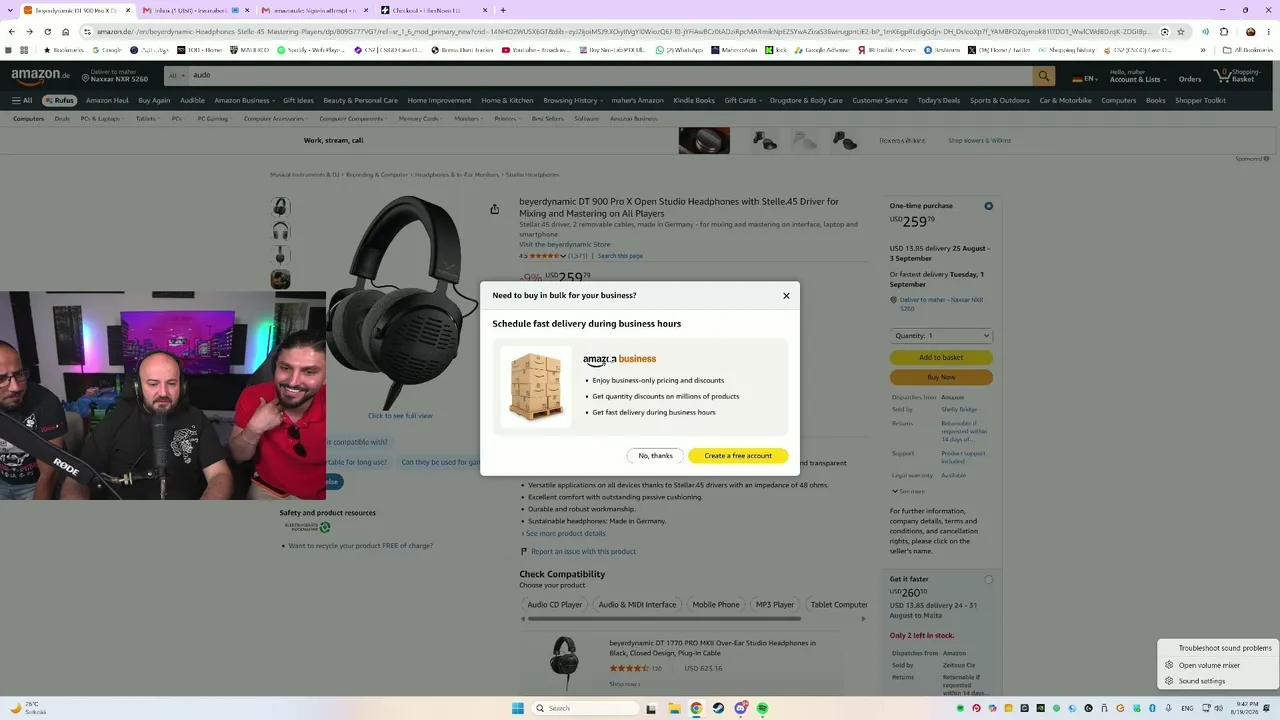The height and width of the screenshot is (720, 1280).
Task: Open 'Sports & Outdoors' navigation item
Action: [x=1000, y=100]
